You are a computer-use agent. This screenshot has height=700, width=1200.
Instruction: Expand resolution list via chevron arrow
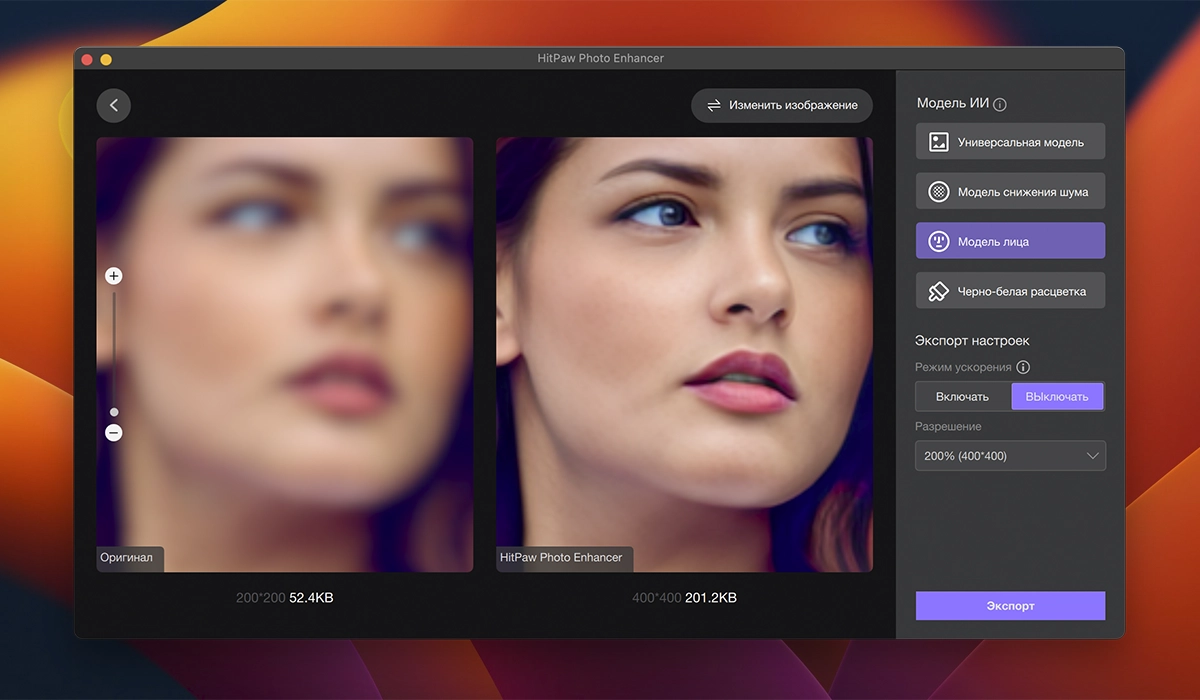[1092, 456]
